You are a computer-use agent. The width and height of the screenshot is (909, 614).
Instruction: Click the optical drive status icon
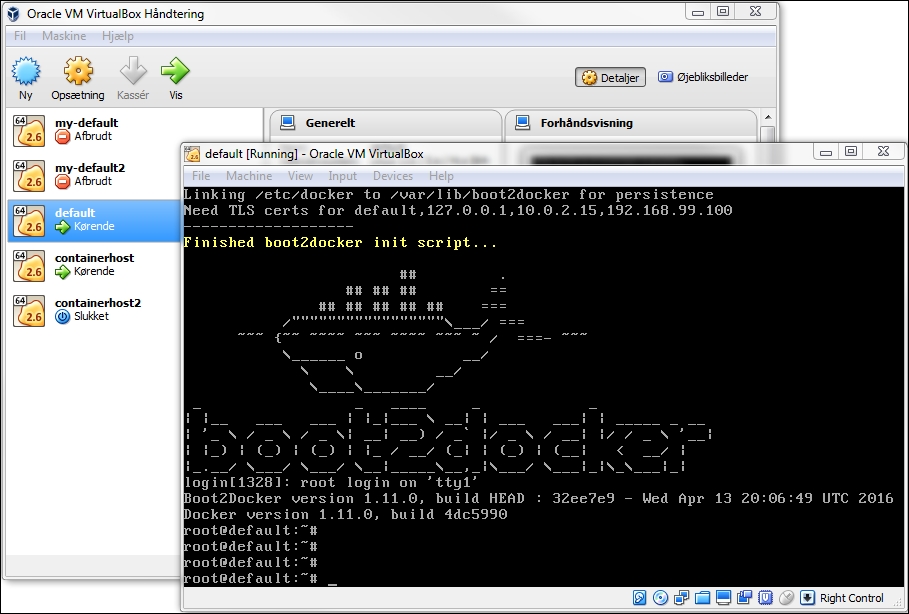660,597
